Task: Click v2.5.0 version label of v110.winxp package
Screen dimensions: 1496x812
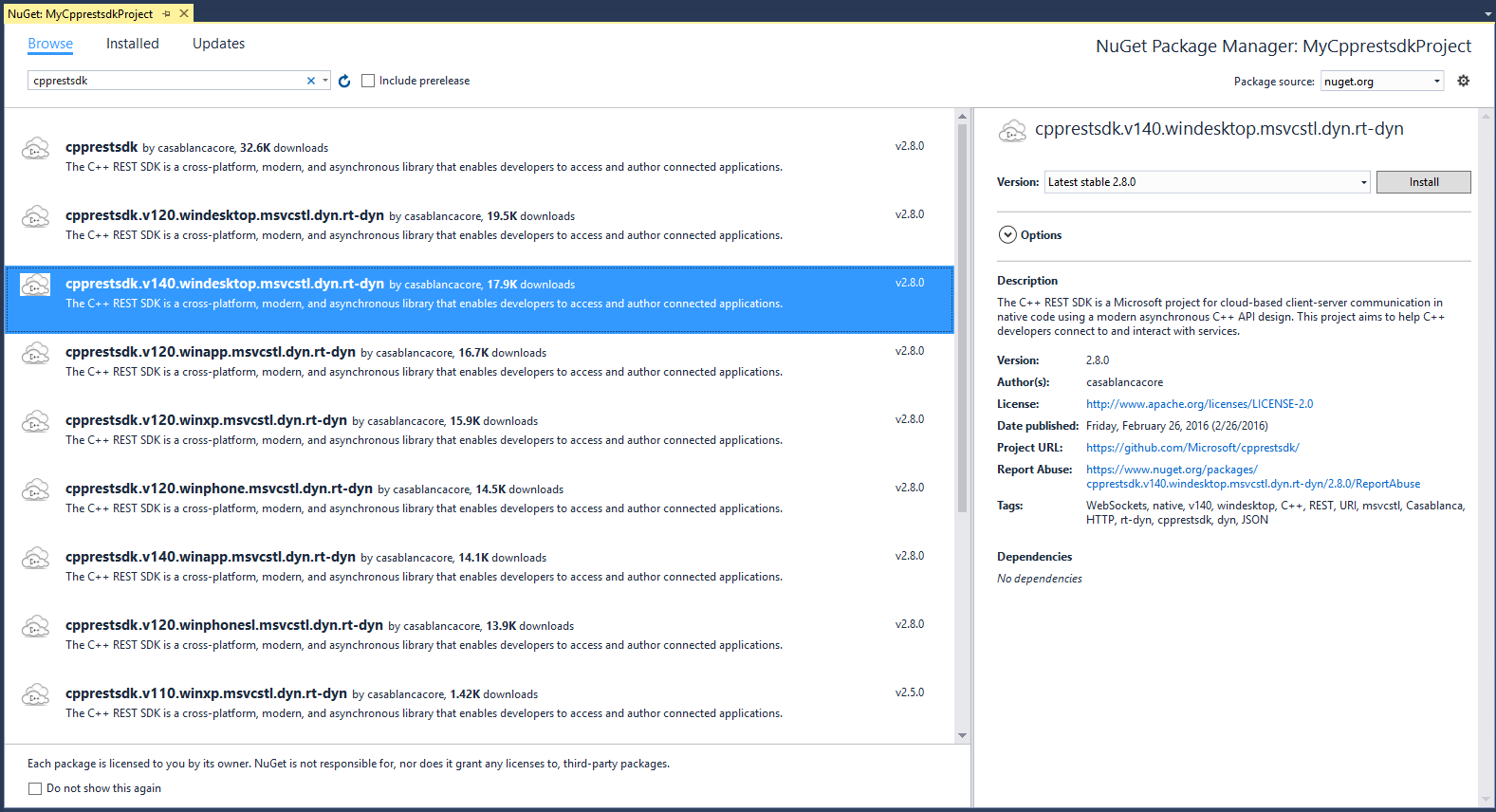Action: [910, 692]
